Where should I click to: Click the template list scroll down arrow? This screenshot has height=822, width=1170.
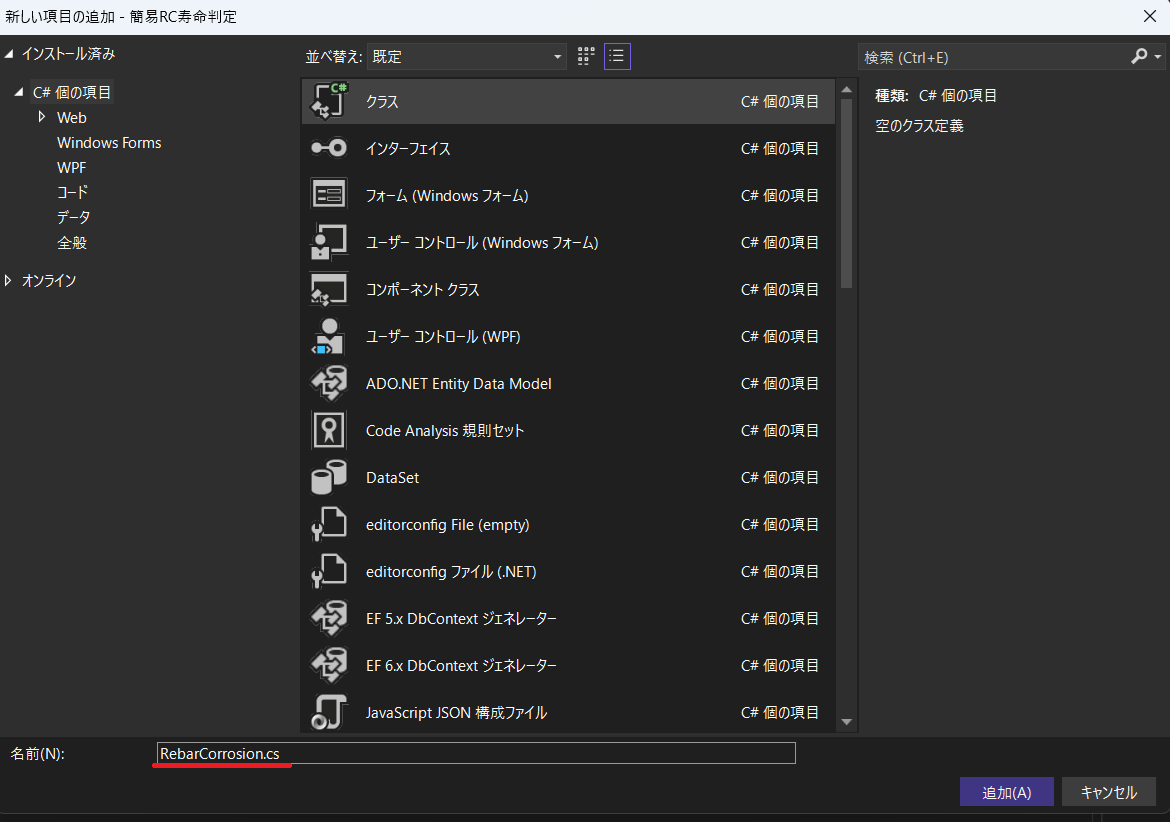tap(846, 721)
